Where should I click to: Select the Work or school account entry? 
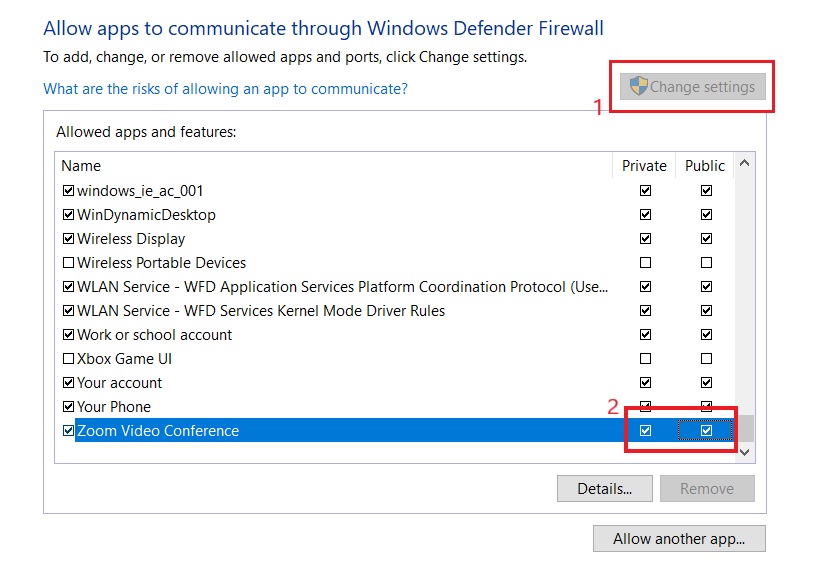[154, 335]
